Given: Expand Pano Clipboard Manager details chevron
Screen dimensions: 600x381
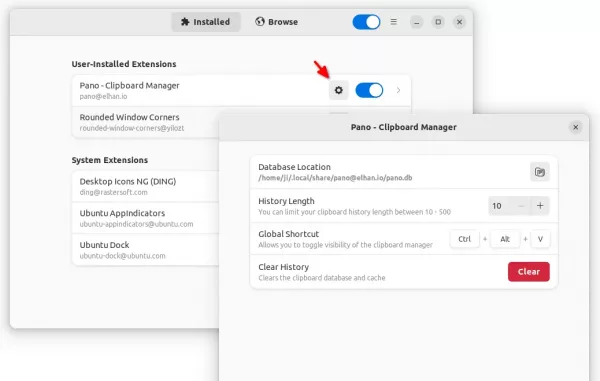Looking at the screenshot, I should [398, 90].
